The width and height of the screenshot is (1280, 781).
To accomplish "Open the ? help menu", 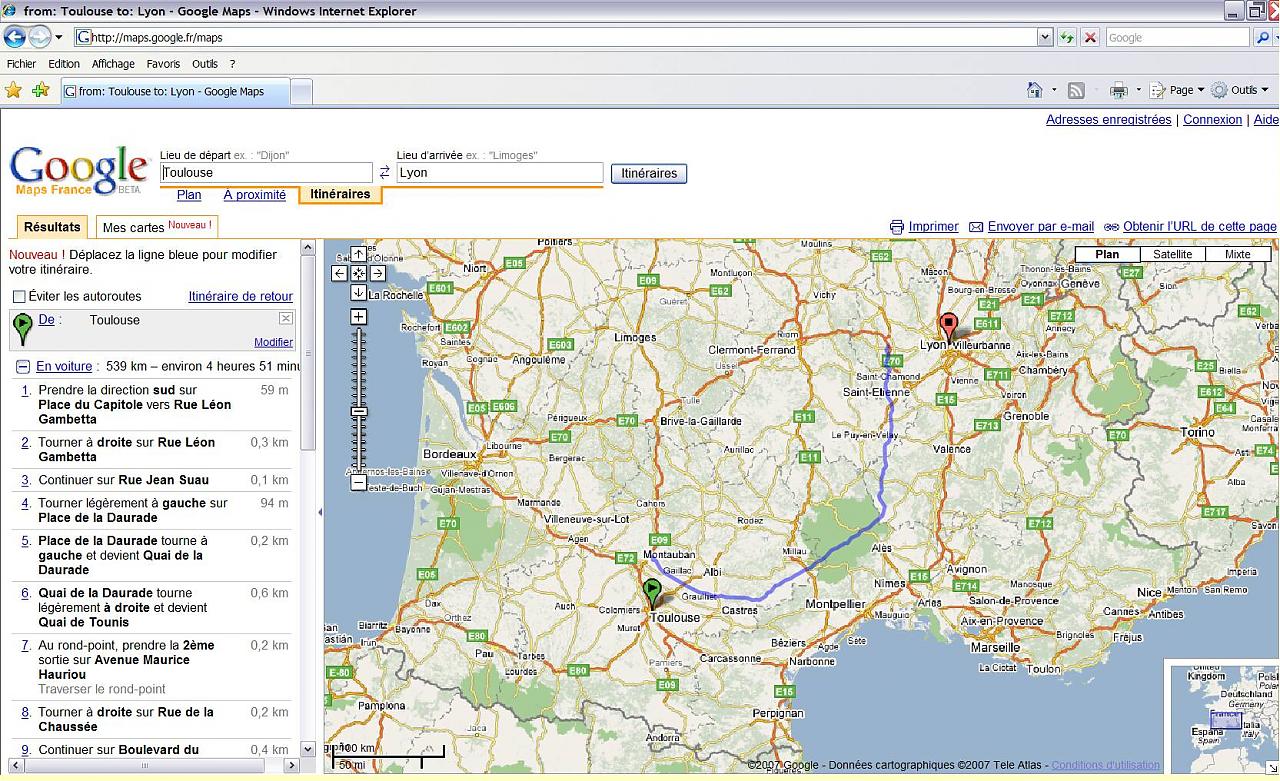I will (x=232, y=64).
